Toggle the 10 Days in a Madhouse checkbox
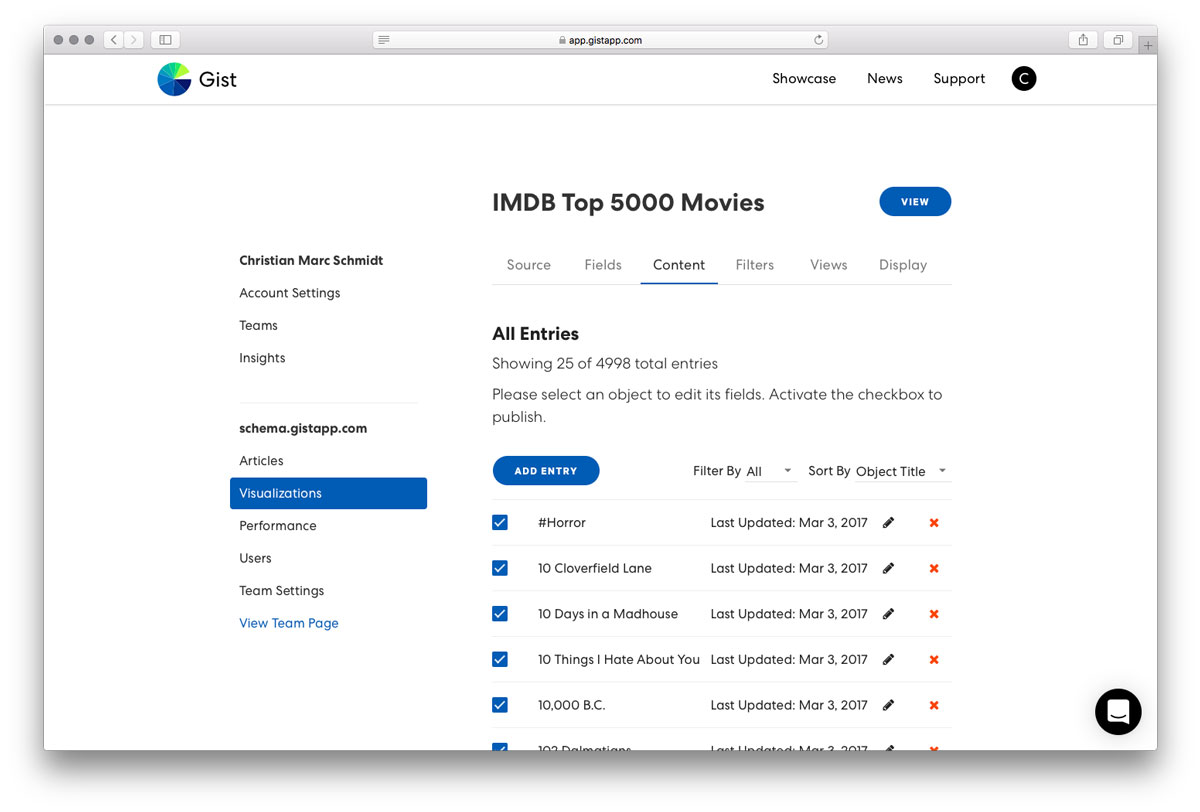The height and width of the screenshot is (812, 1200). [500, 614]
